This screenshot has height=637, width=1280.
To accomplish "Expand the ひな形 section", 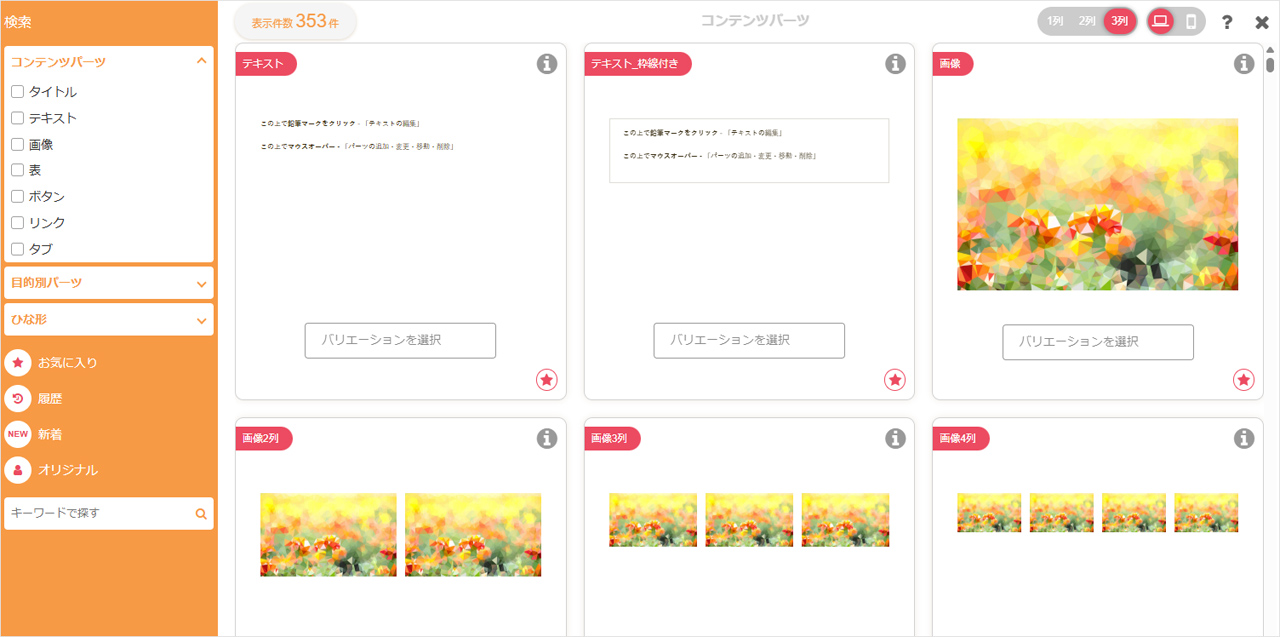I will [x=108, y=320].
